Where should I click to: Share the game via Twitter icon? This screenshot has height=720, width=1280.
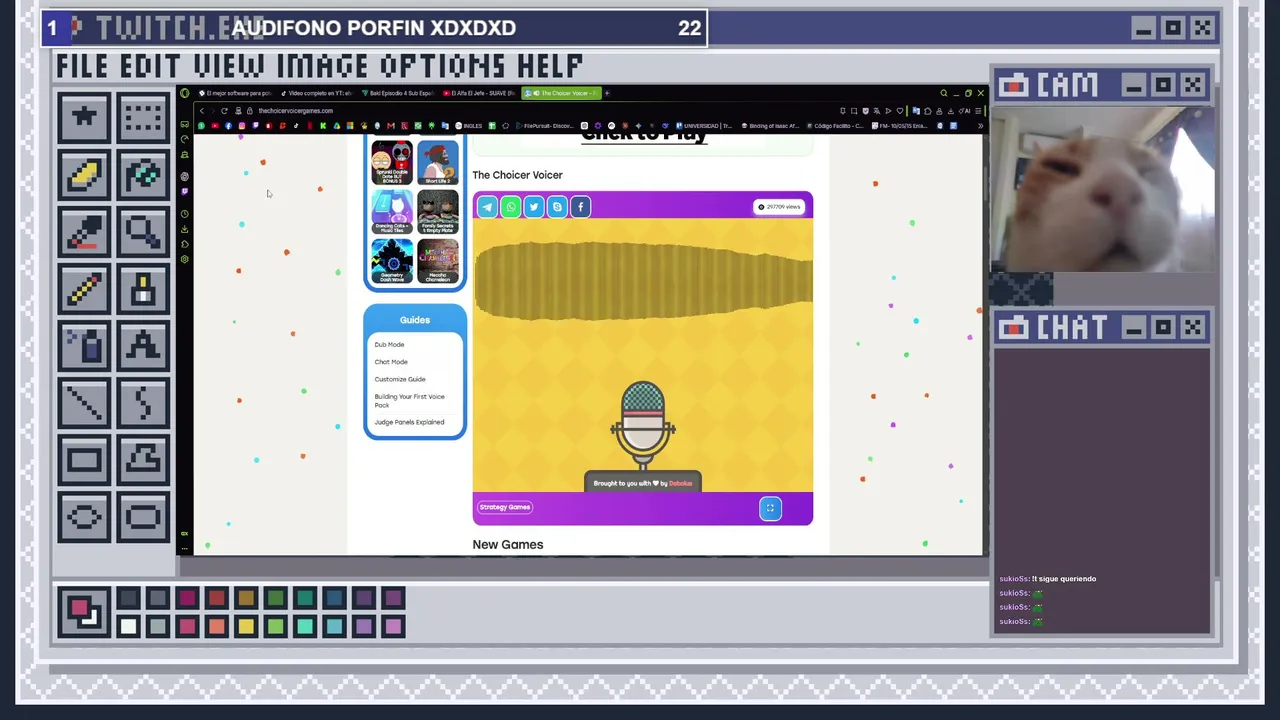click(x=533, y=207)
